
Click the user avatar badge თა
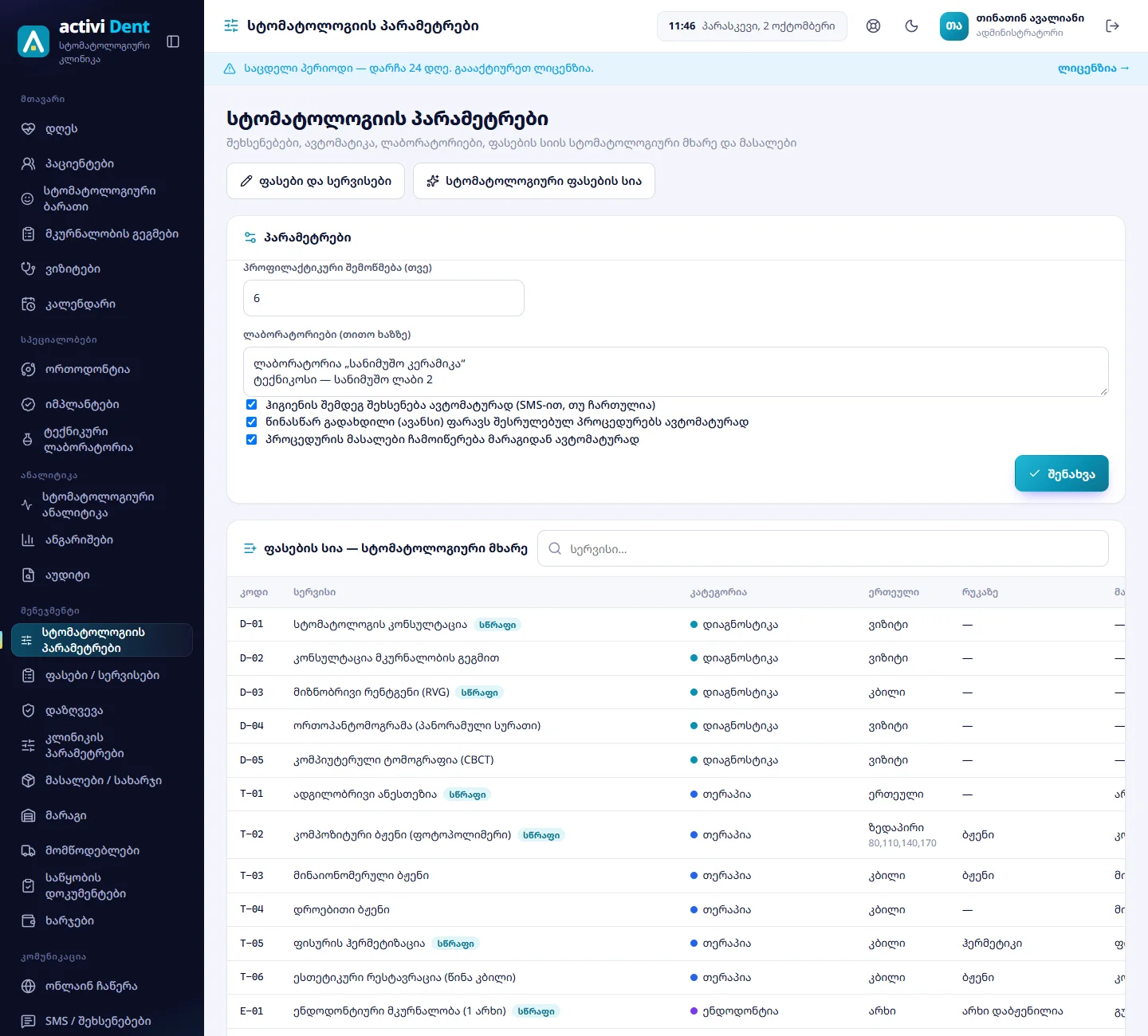(954, 26)
